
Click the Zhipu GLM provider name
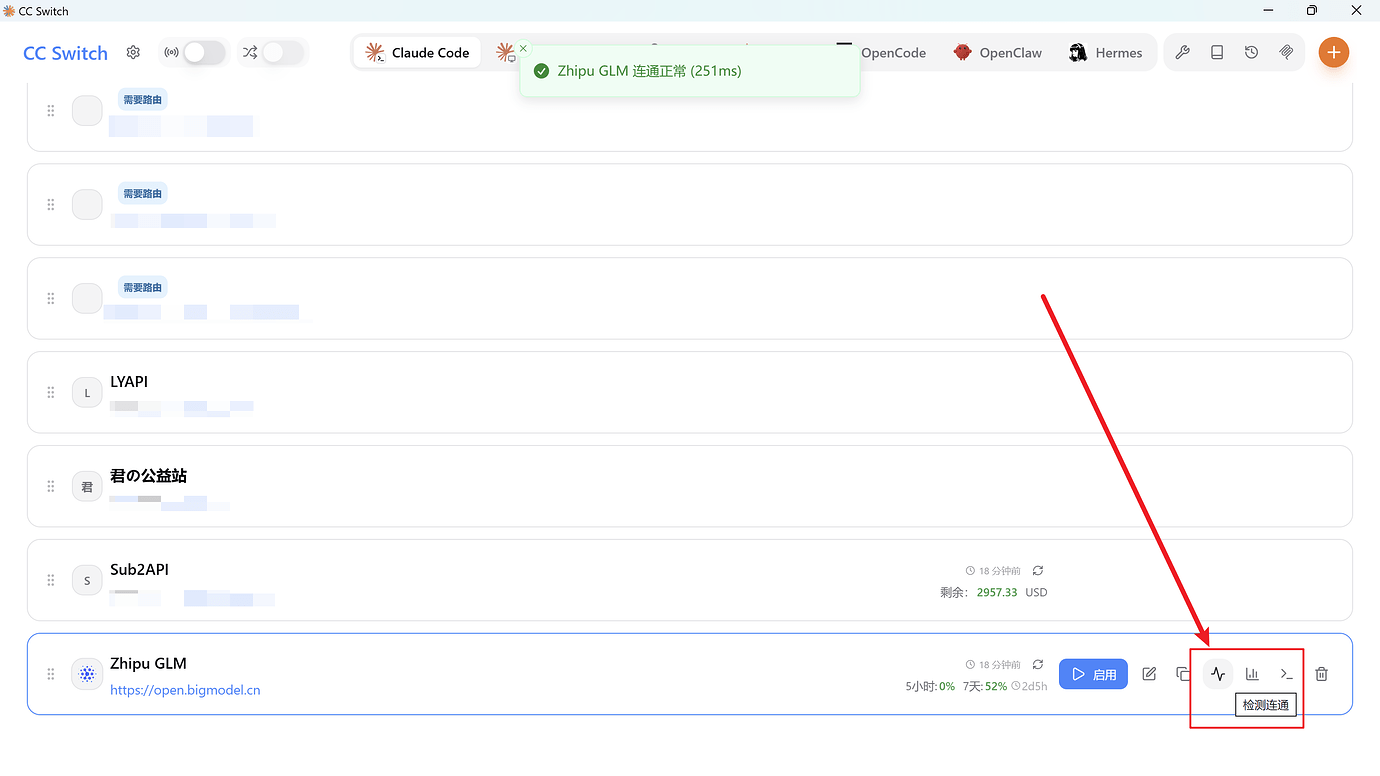pos(148,663)
